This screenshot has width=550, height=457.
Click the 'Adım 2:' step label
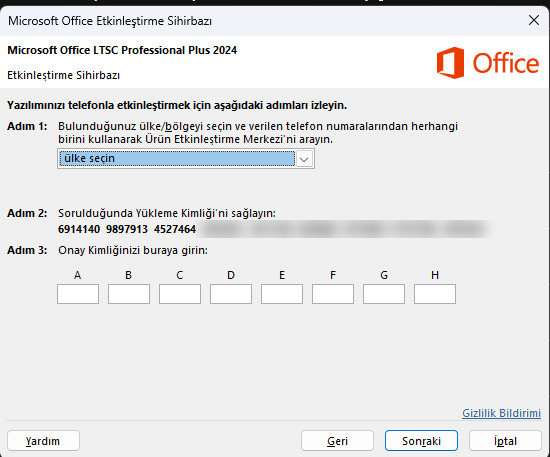point(27,213)
